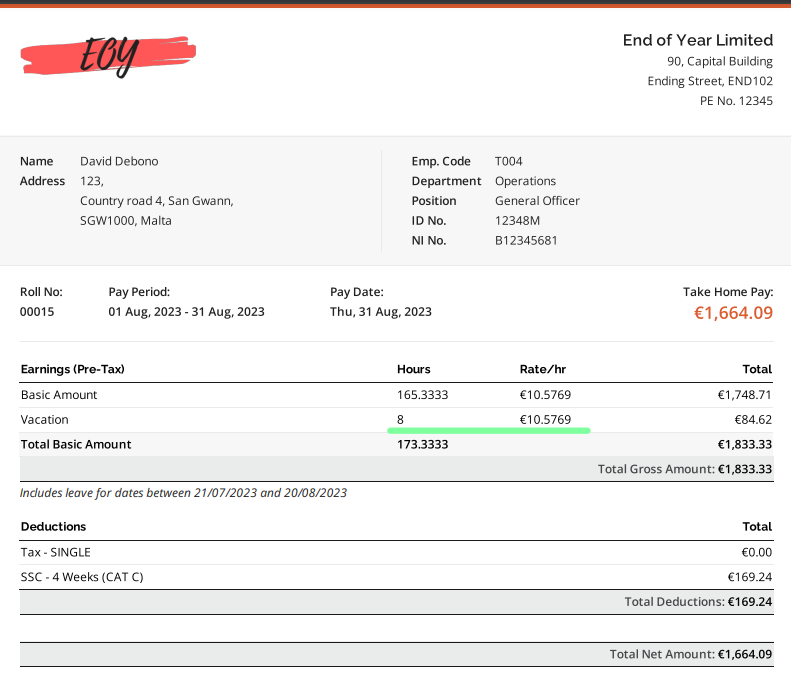
Task: Click the 'Total Basic Amount' row label
Action: pos(76,444)
